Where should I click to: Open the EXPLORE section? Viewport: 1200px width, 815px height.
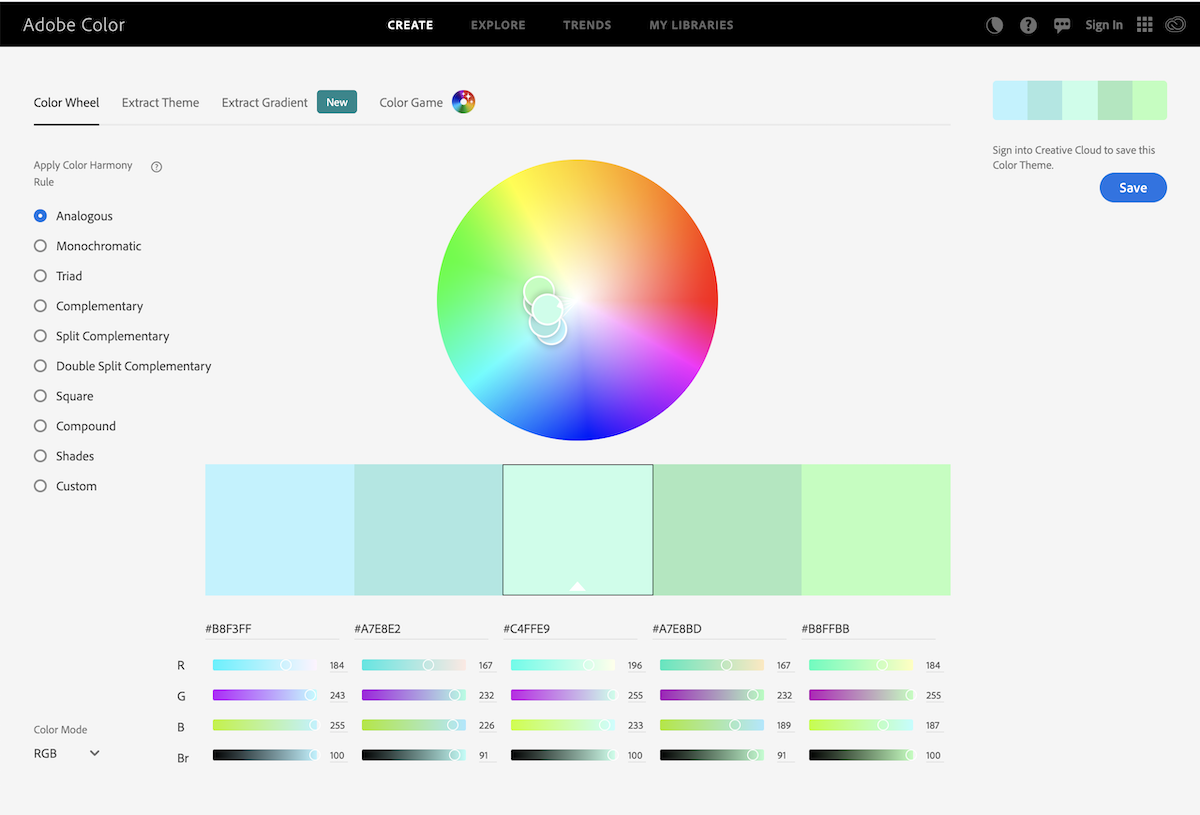pyautogui.click(x=497, y=25)
